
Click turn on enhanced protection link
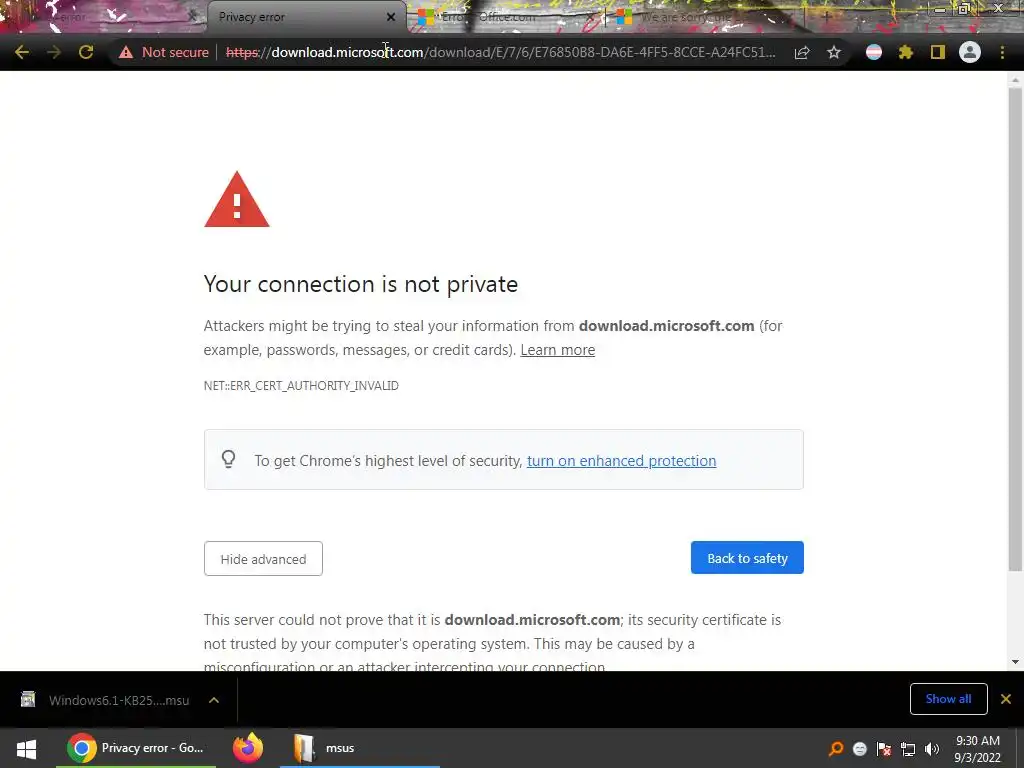click(x=621, y=461)
